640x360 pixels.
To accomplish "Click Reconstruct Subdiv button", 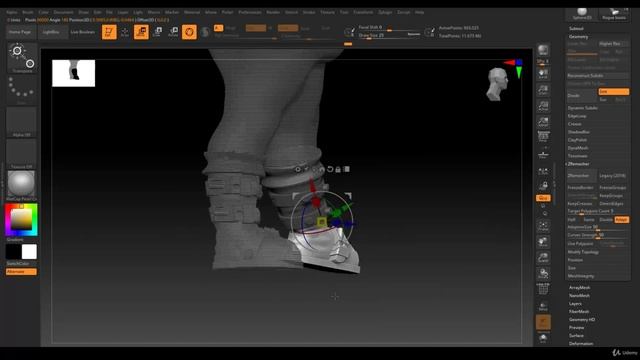I will click(598, 76).
